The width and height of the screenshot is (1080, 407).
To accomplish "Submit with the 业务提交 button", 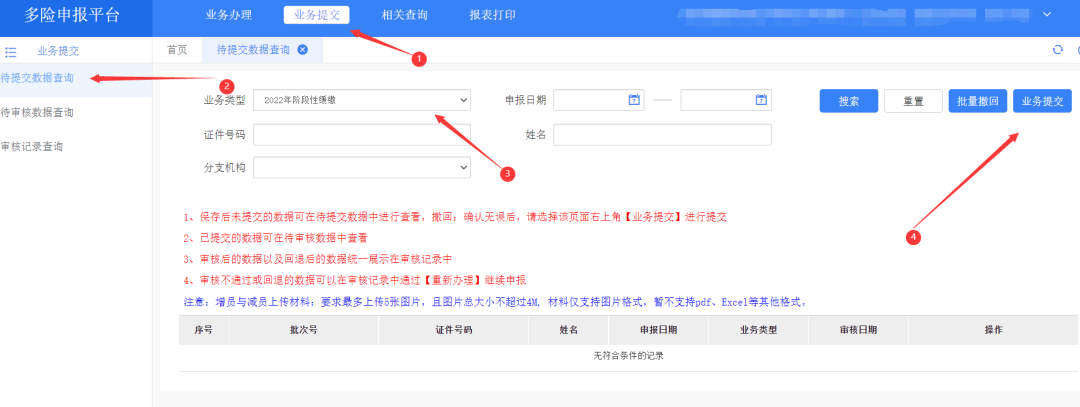I will pyautogui.click(x=1042, y=101).
